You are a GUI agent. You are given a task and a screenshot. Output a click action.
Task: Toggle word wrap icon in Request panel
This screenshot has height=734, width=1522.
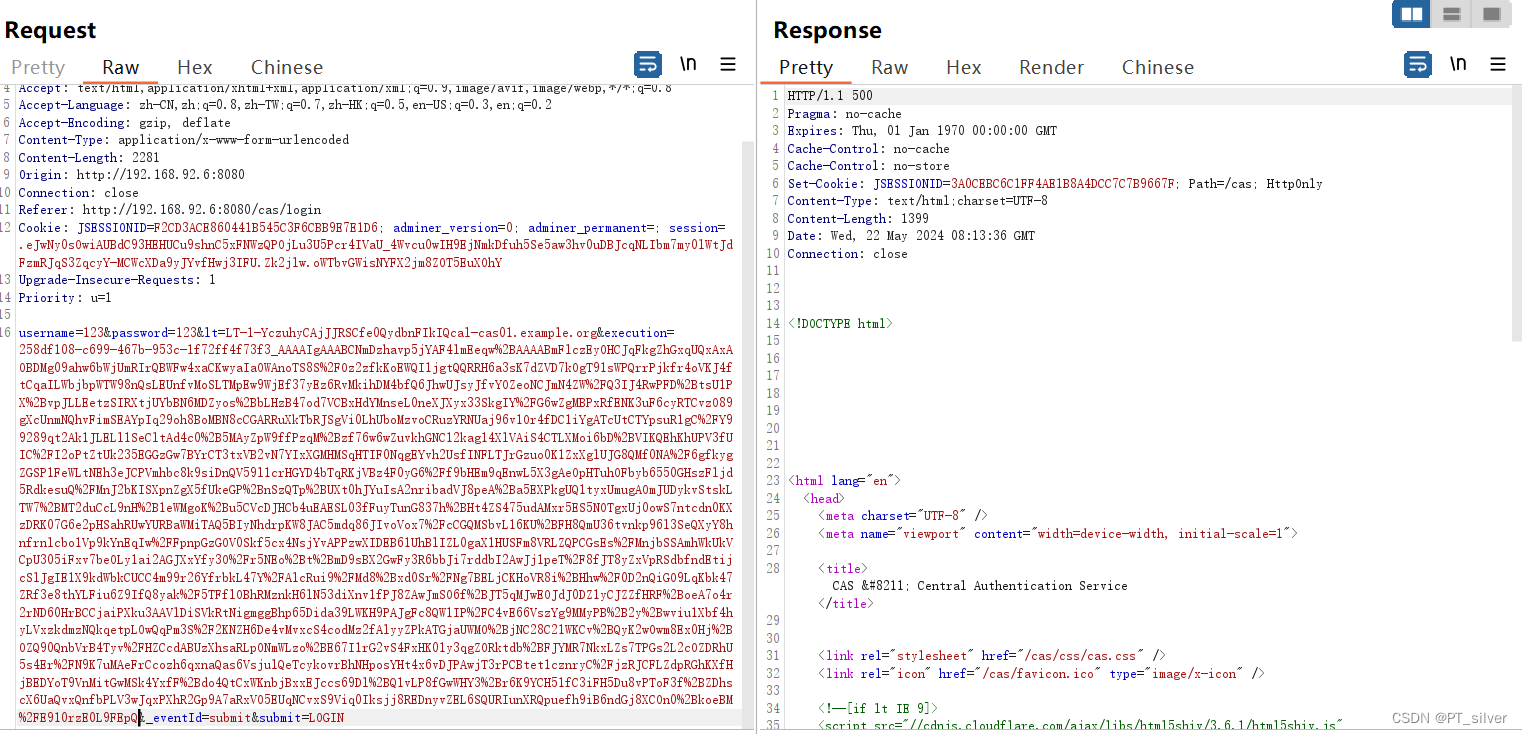tap(648, 65)
